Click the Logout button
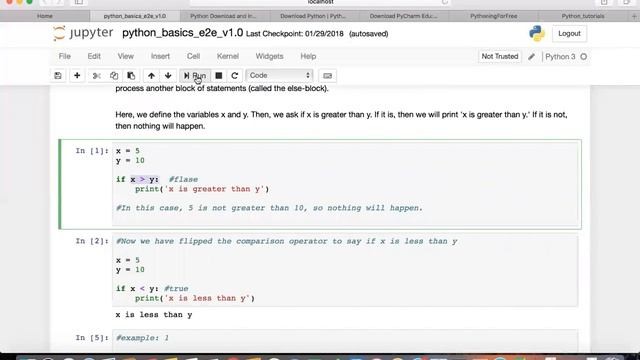The width and height of the screenshot is (640, 360). tap(569, 33)
